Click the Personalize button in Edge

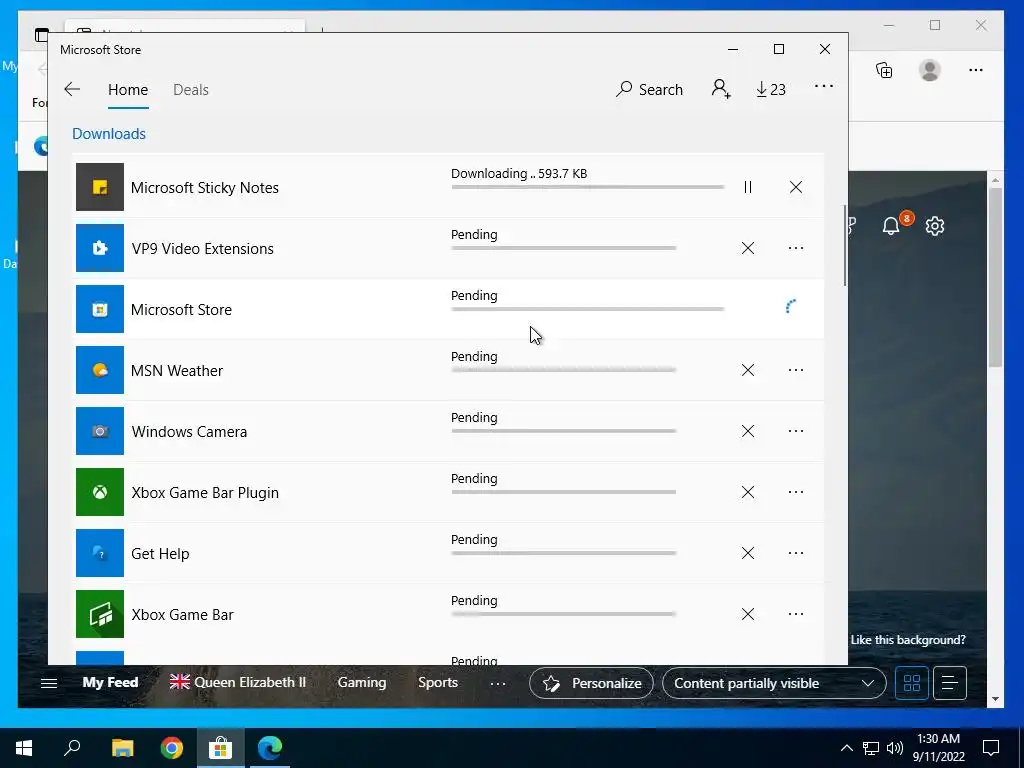point(591,683)
